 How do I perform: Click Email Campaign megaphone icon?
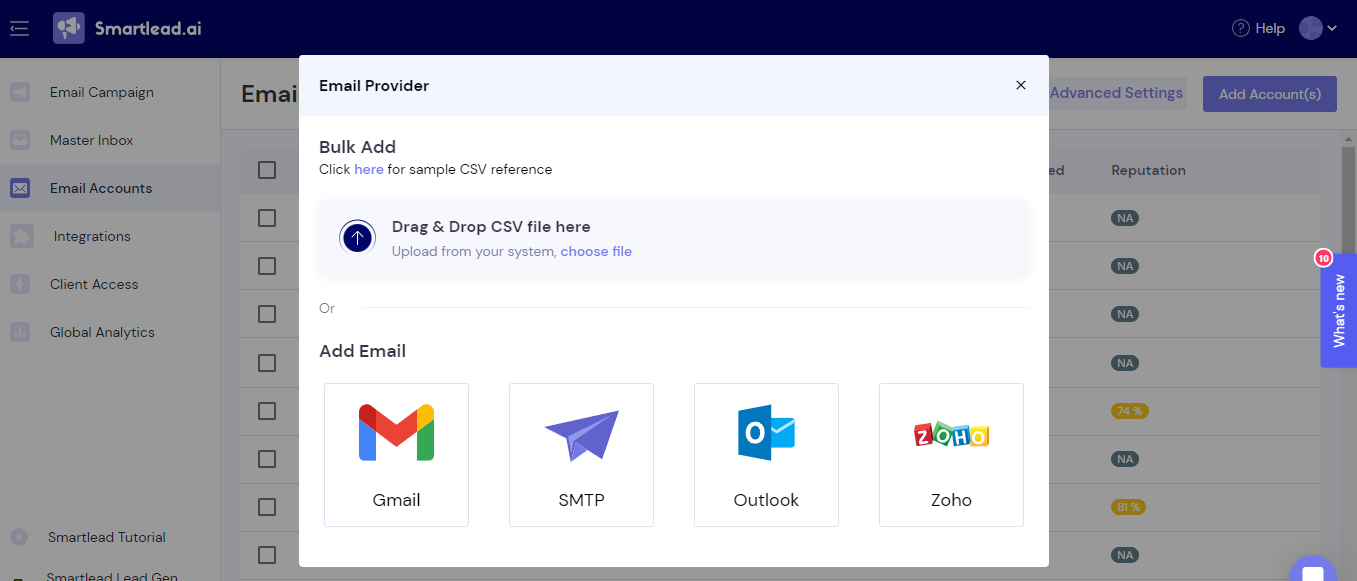[20, 92]
